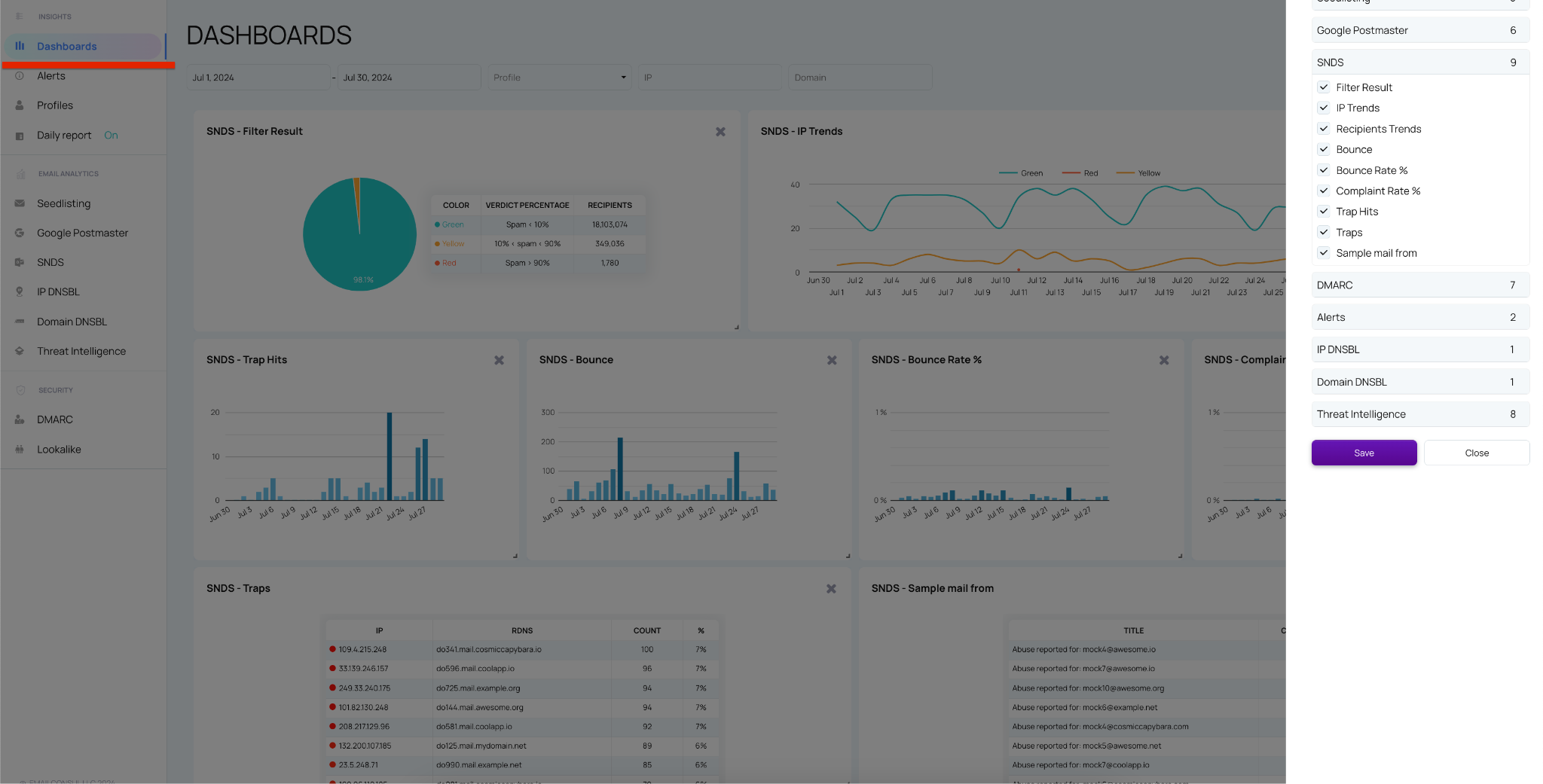The height and width of the screenshot is (784, 1543).
Task: Click the Insights collapse menu icon
Action: pyautogui.click(x=20, y=16)
